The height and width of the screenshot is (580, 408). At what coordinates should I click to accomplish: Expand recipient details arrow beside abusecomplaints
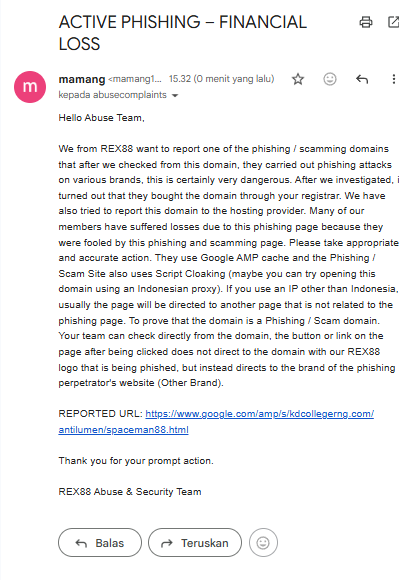point(175,95)
